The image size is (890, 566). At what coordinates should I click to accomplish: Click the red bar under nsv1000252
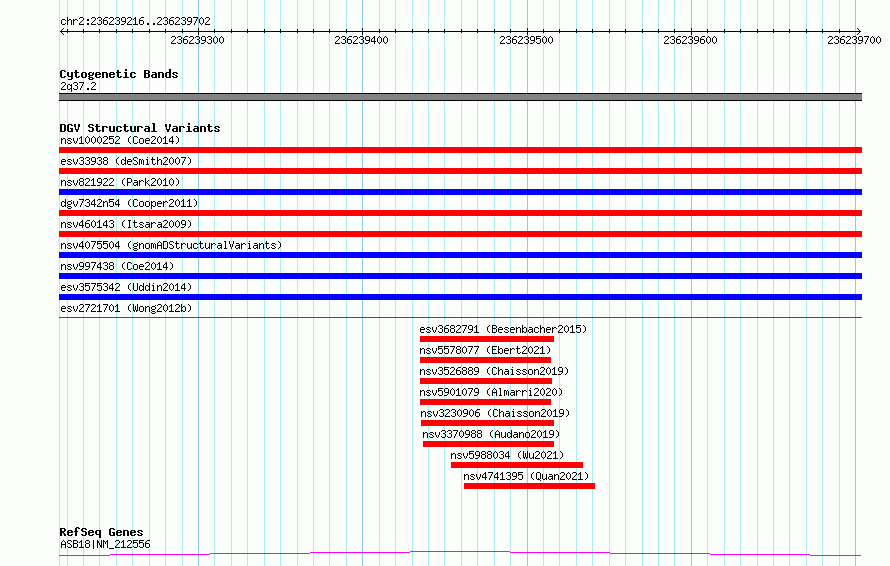pyautogui.click(x=460, y=150)
